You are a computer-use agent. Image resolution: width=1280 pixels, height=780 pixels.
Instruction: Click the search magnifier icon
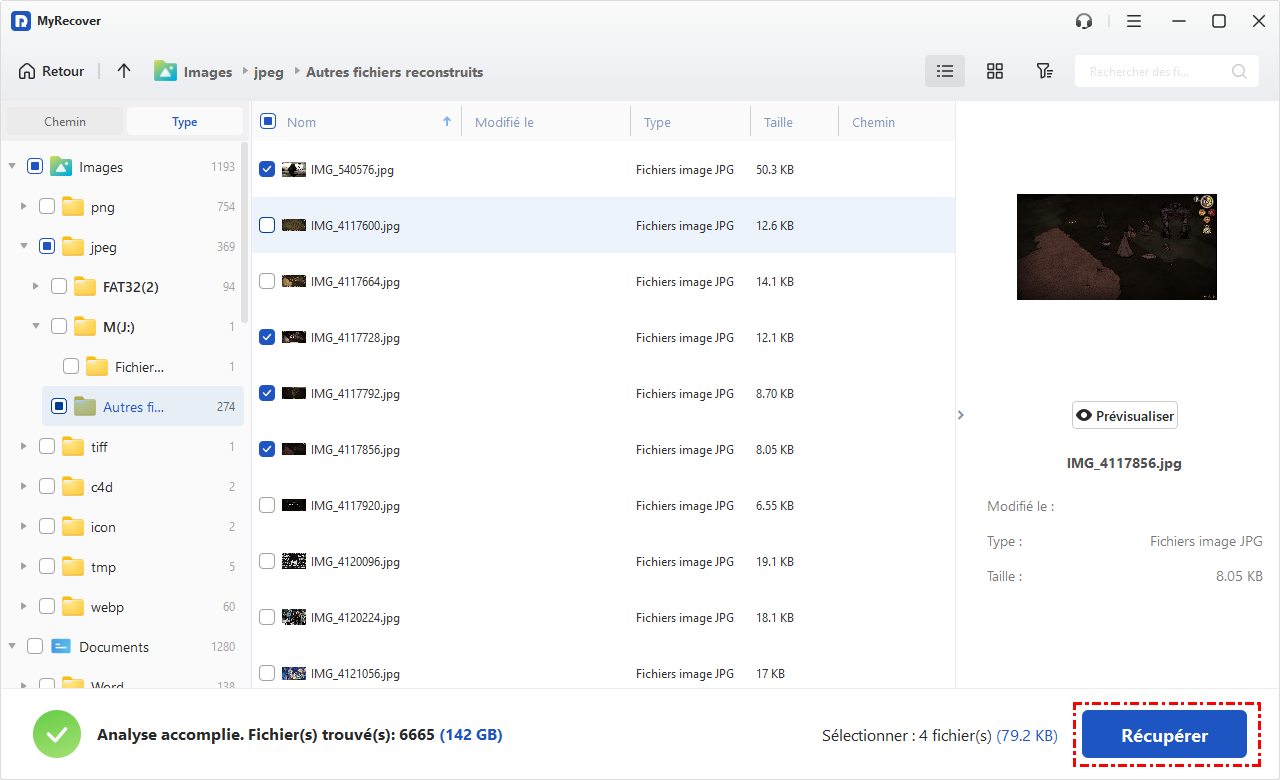click(x=1239, y=72)
